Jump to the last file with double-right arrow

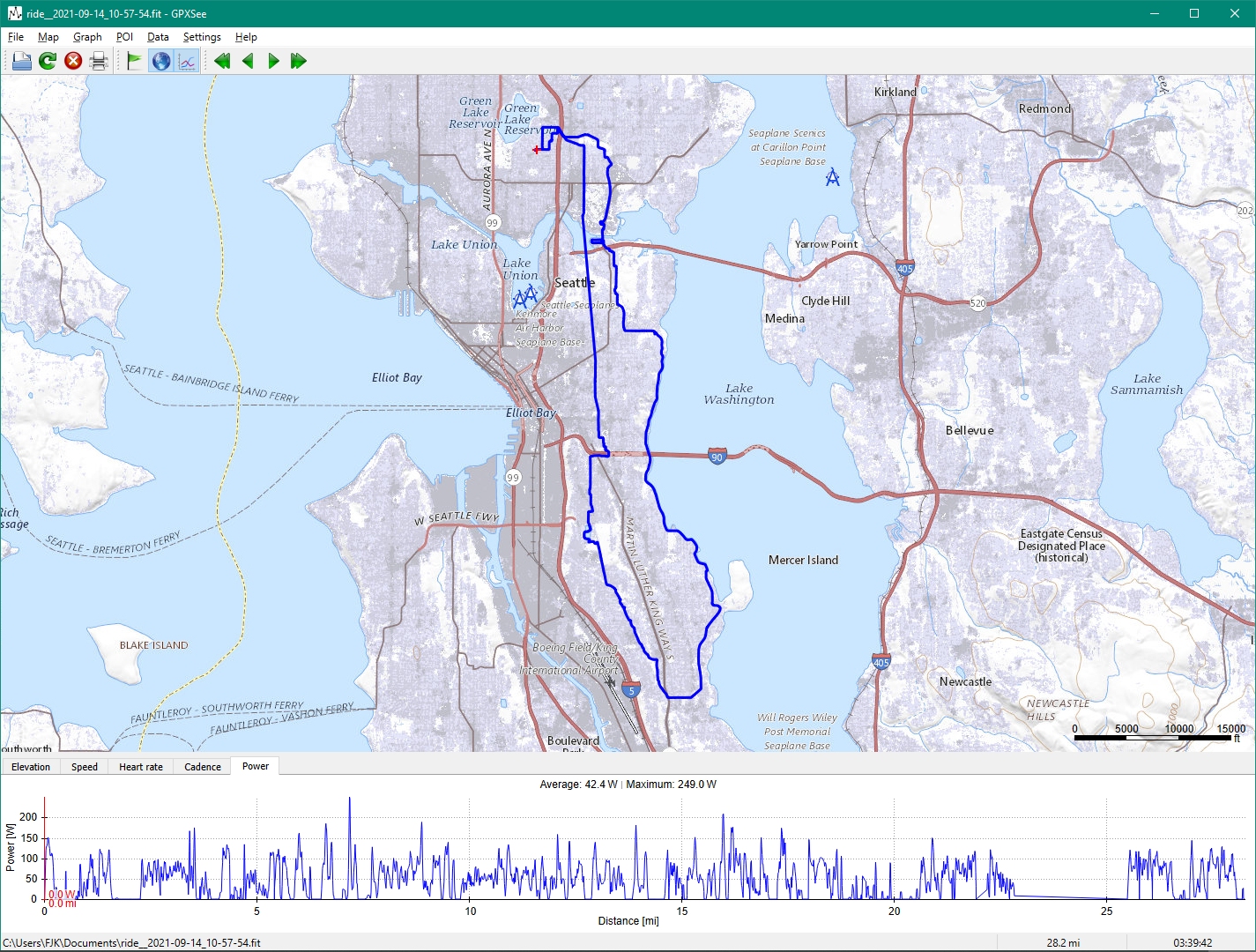299,61
